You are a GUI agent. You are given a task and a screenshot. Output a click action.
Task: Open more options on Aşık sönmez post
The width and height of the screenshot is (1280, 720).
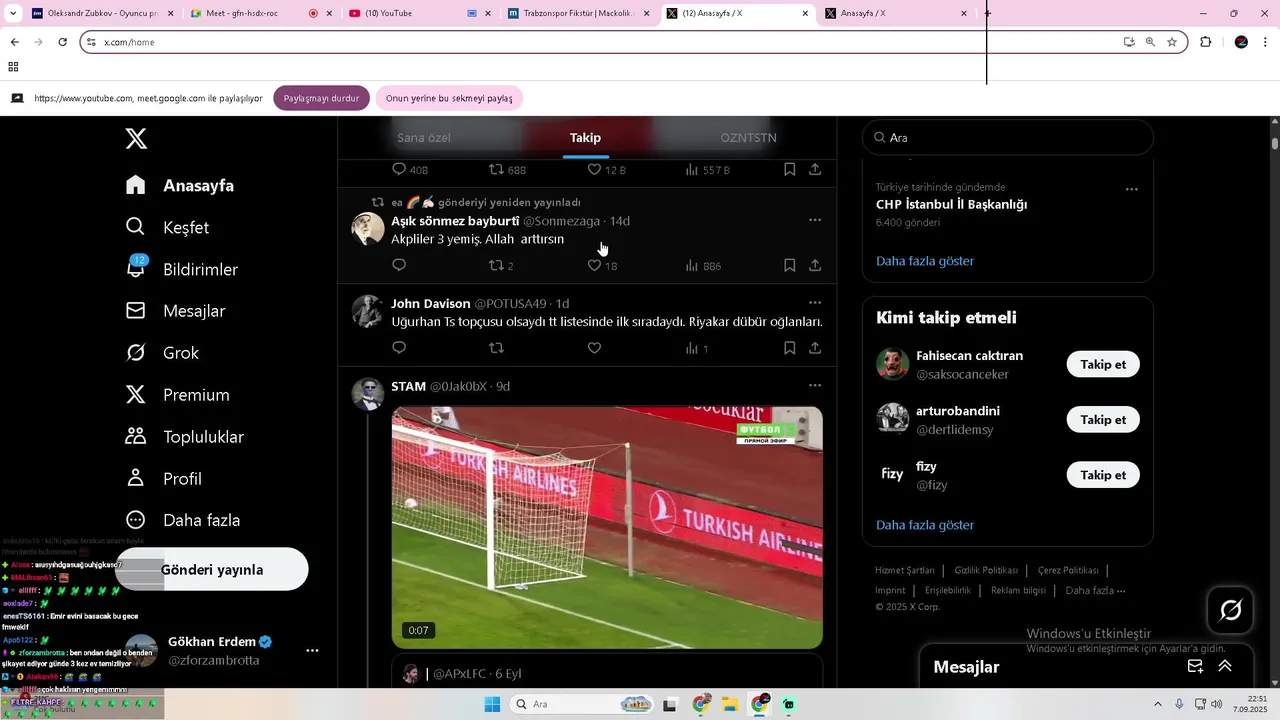click(815, 220)
